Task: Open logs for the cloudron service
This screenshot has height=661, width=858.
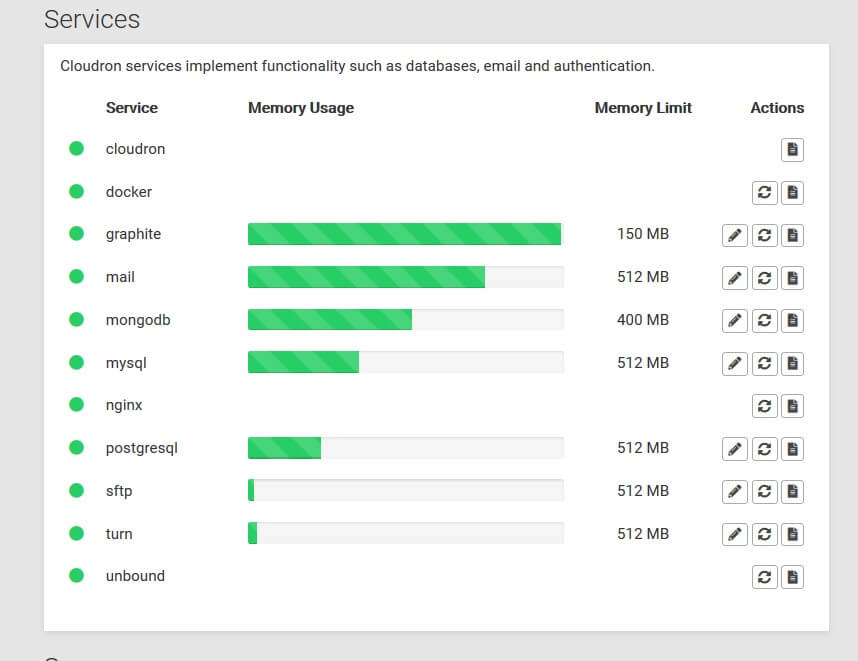Action: [x=792, y=149]
